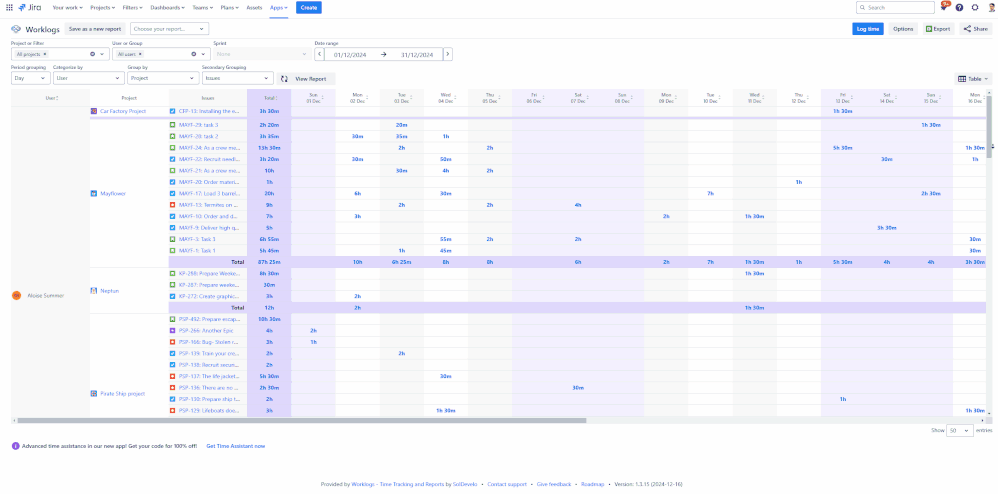Viewport: 998px width, 494px height.
Task: Open the Choose your report dropdown
Action: click(x=169, y=29)
